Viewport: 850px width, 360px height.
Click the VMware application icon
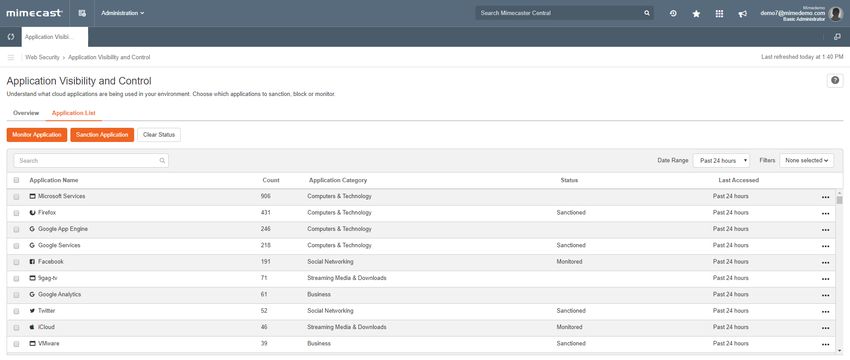pyautogui.click(x=33, y=343)
